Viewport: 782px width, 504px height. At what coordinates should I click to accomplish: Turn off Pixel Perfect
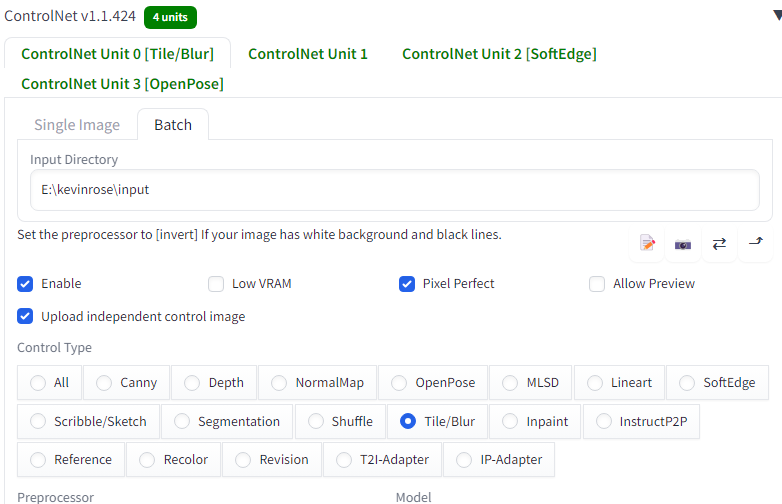coord(407,284)
